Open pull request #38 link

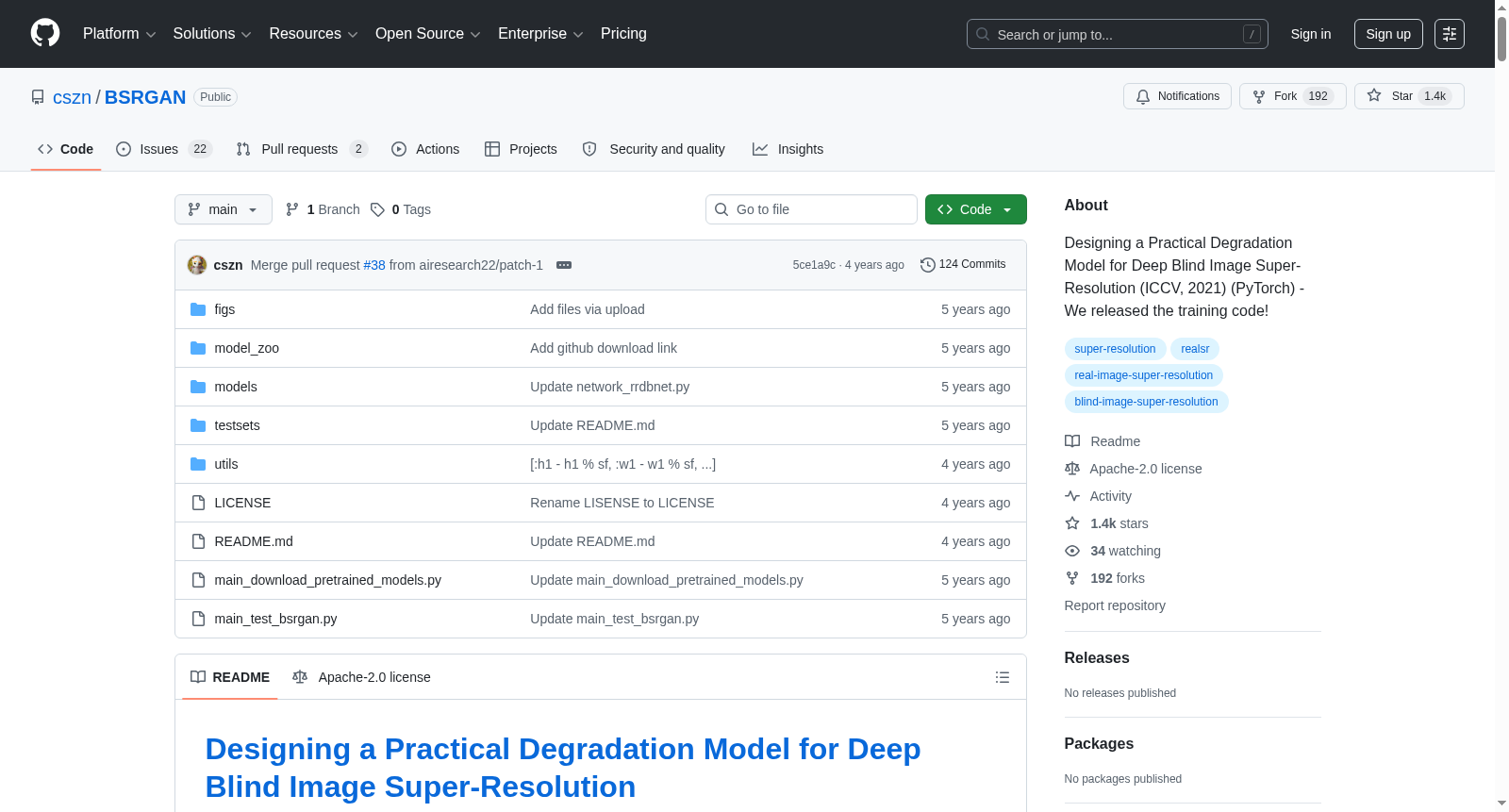[374, 265]
